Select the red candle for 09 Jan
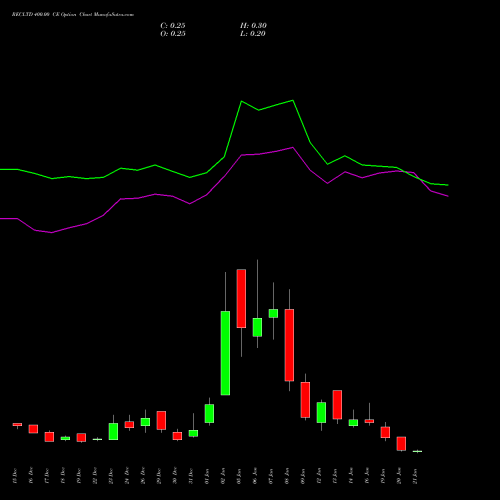Image resolution: width=500 pixels, height=500 pixels. tap(305, 400)
